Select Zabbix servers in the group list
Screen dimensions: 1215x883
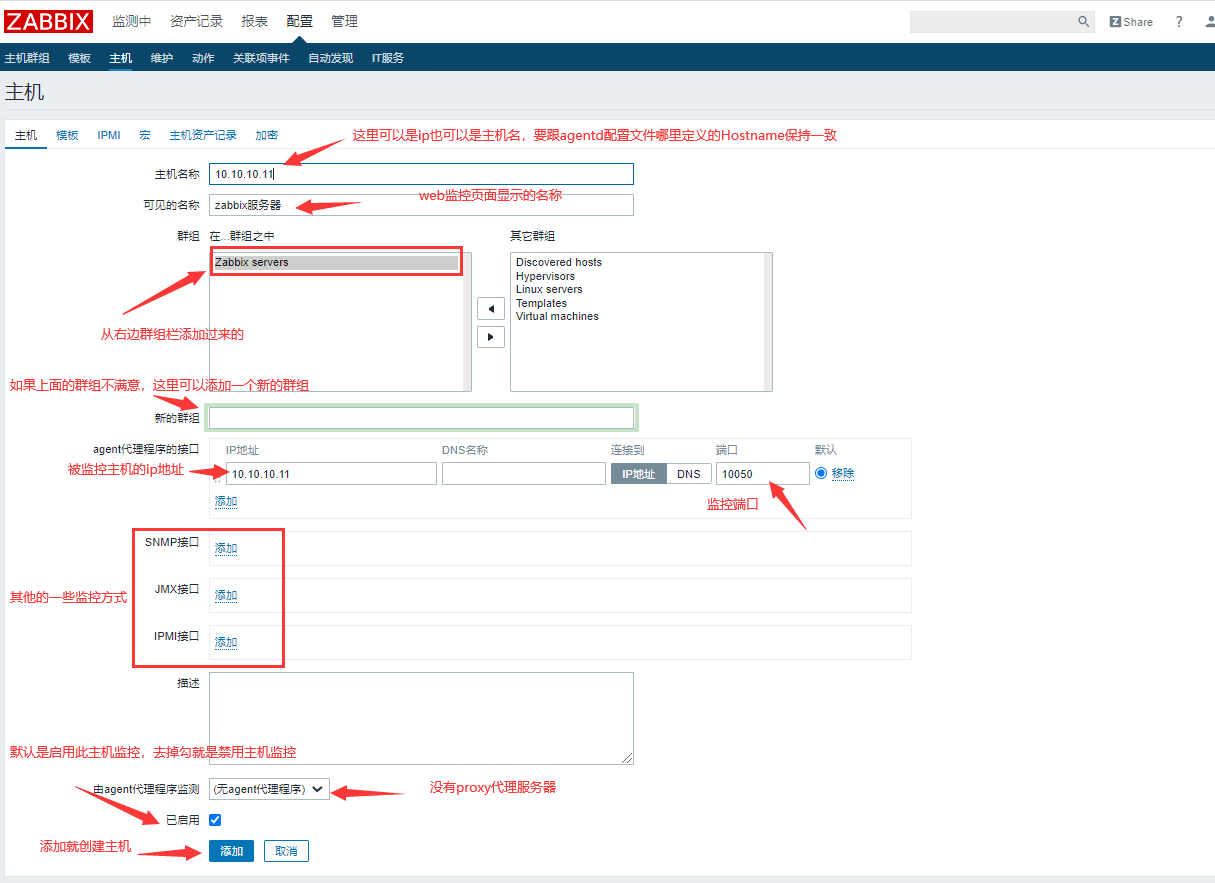tap(336, 262)
